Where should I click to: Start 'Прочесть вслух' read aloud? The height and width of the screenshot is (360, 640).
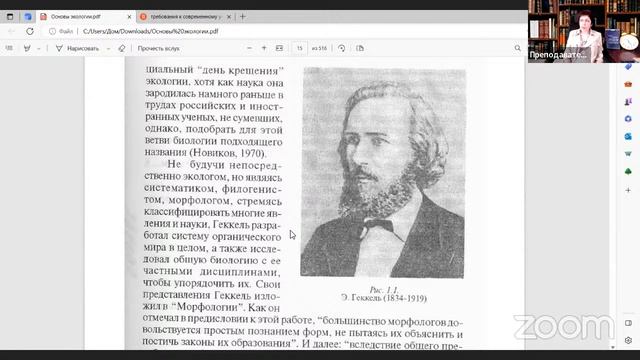click(x=158, y=48)
